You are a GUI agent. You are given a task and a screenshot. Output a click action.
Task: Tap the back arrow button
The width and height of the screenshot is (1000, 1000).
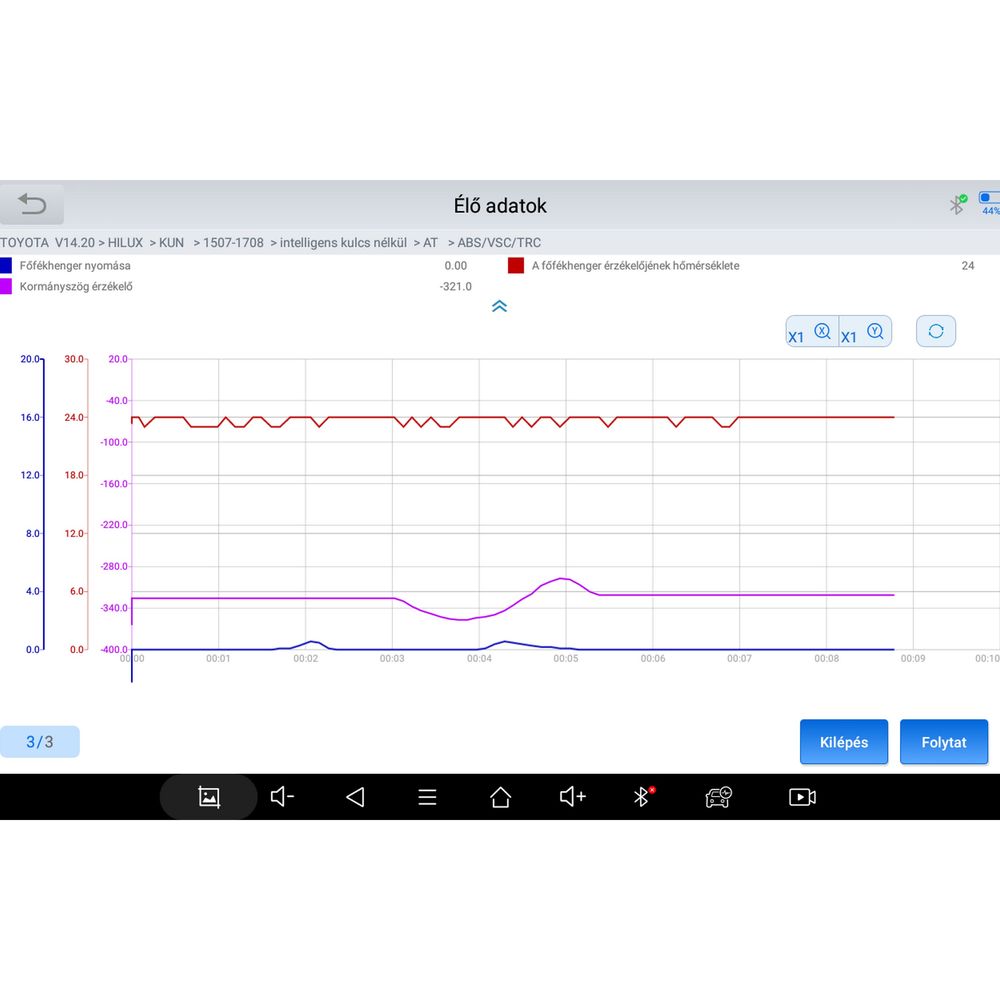click(x=32, y=205)
